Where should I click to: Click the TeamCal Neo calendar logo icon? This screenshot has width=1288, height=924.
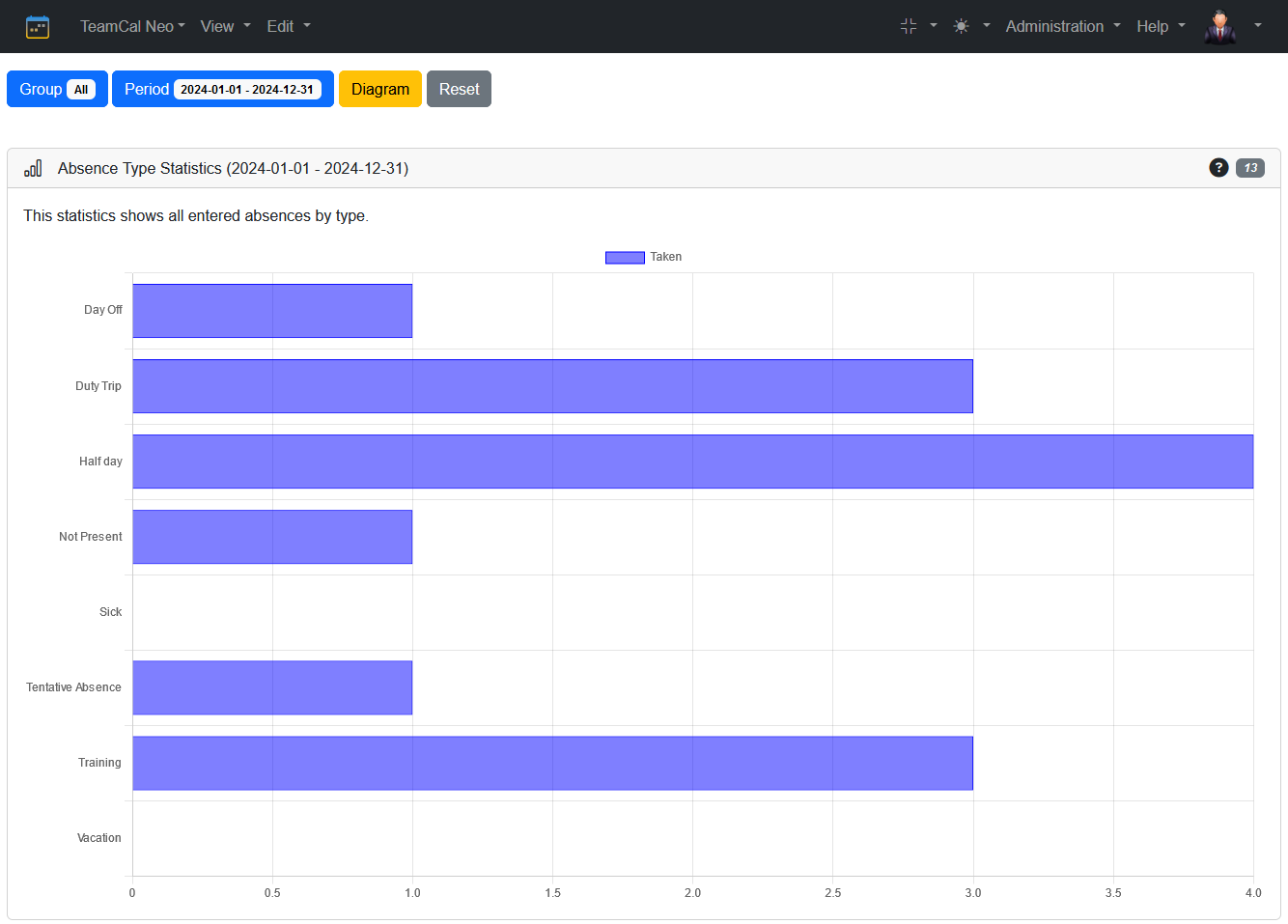click(38, 26)
